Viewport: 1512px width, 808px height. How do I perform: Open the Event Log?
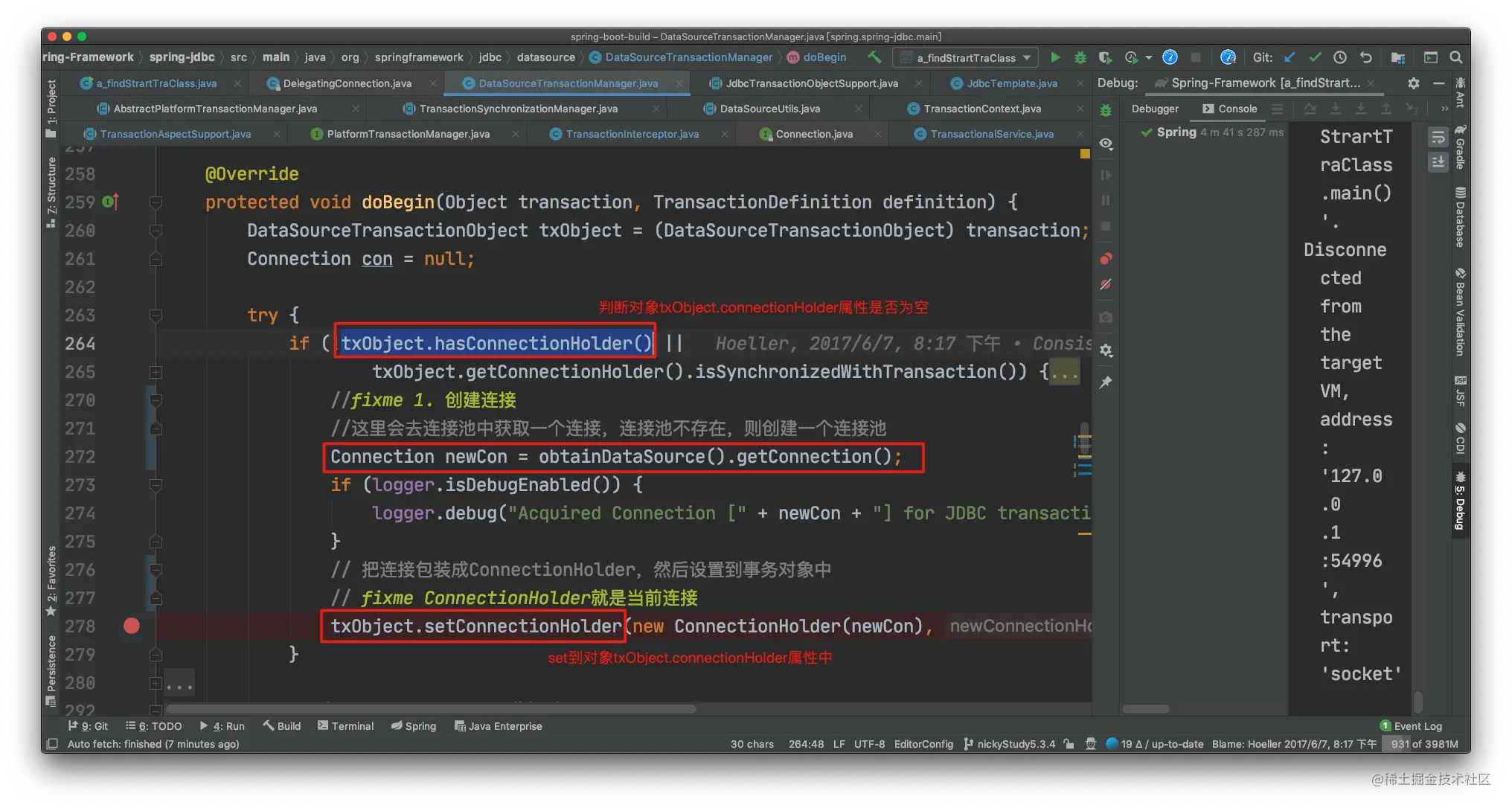(1411, 726)
